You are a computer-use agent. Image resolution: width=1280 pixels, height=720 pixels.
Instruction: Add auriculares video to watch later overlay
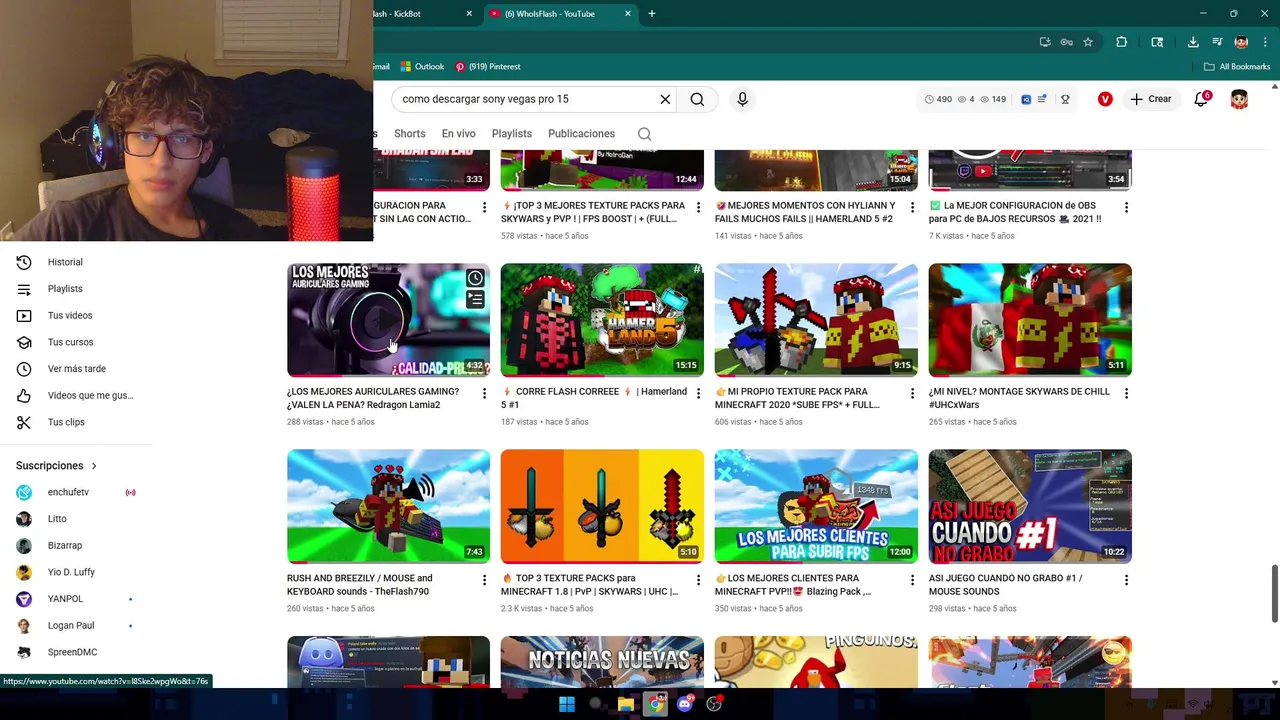(475, 279)
